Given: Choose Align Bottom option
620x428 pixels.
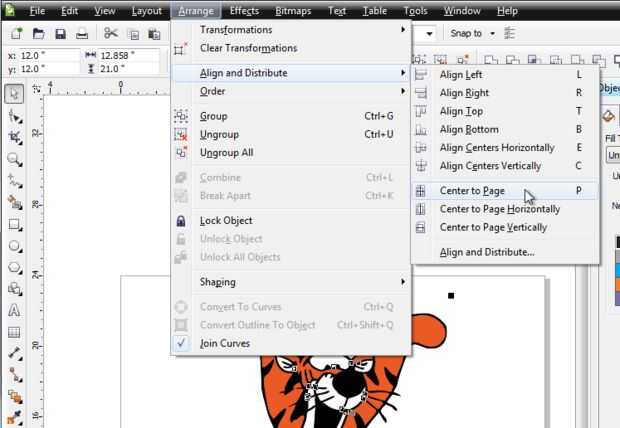Looking at the screenshot, I should click(505, 129).
